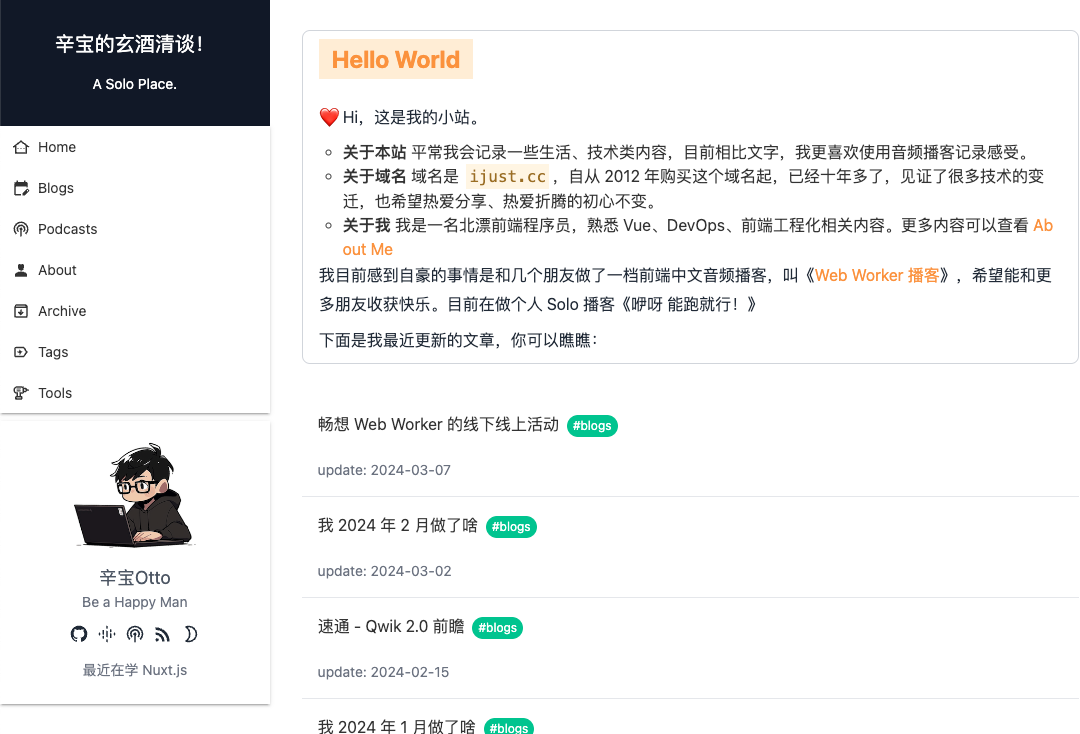Open the About menu item

[x=135, y=270]
